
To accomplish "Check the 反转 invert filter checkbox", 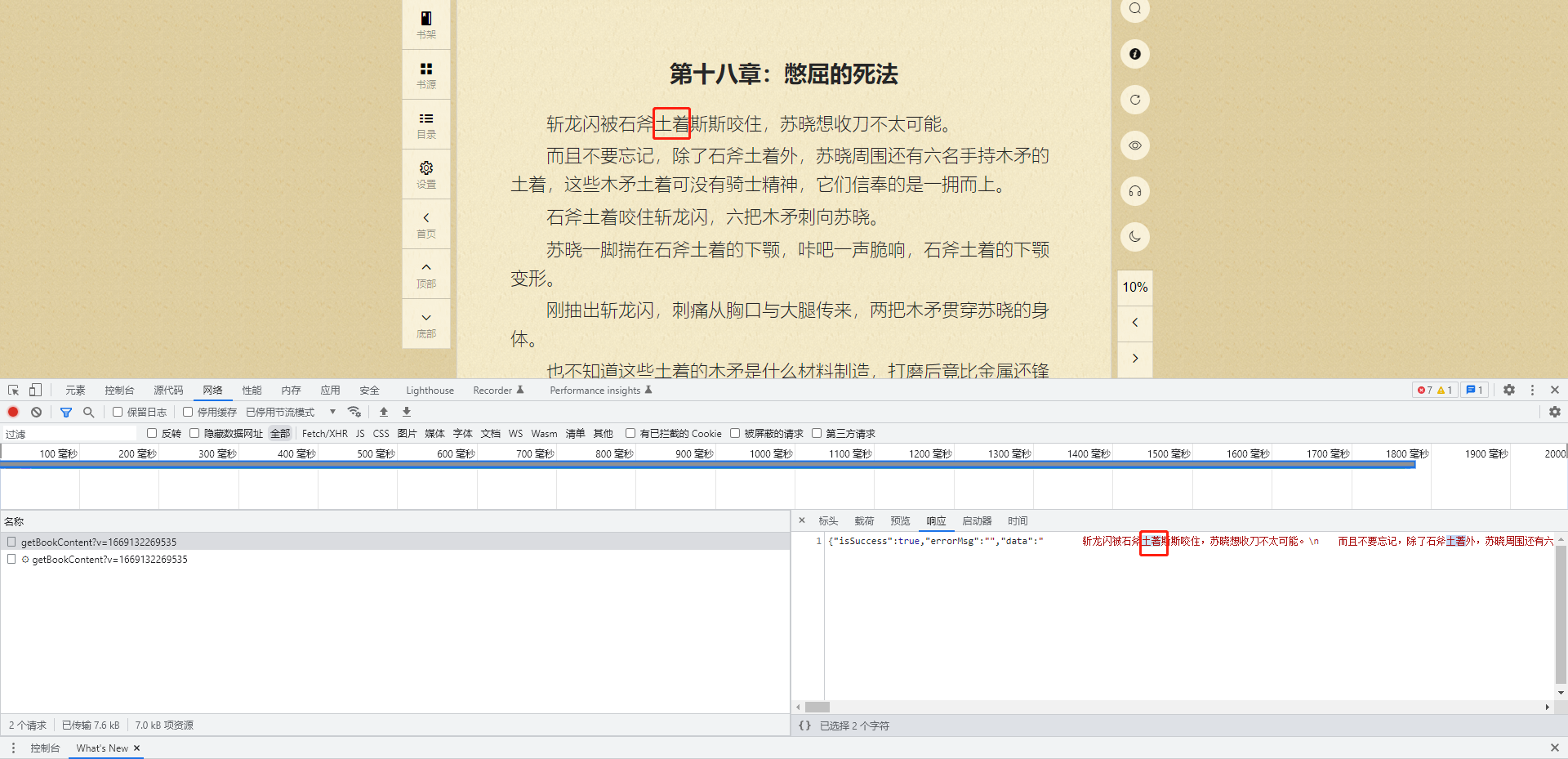I will click(x=152, y=433).
